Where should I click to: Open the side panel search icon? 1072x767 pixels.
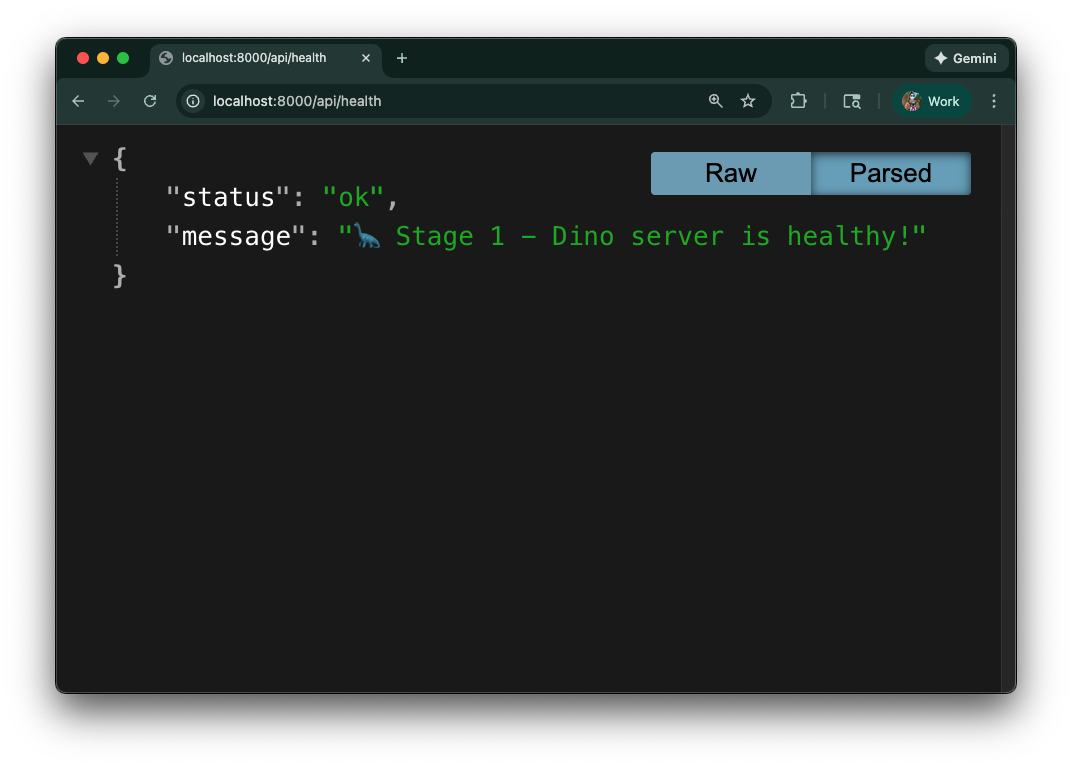(x=851, y=101)
